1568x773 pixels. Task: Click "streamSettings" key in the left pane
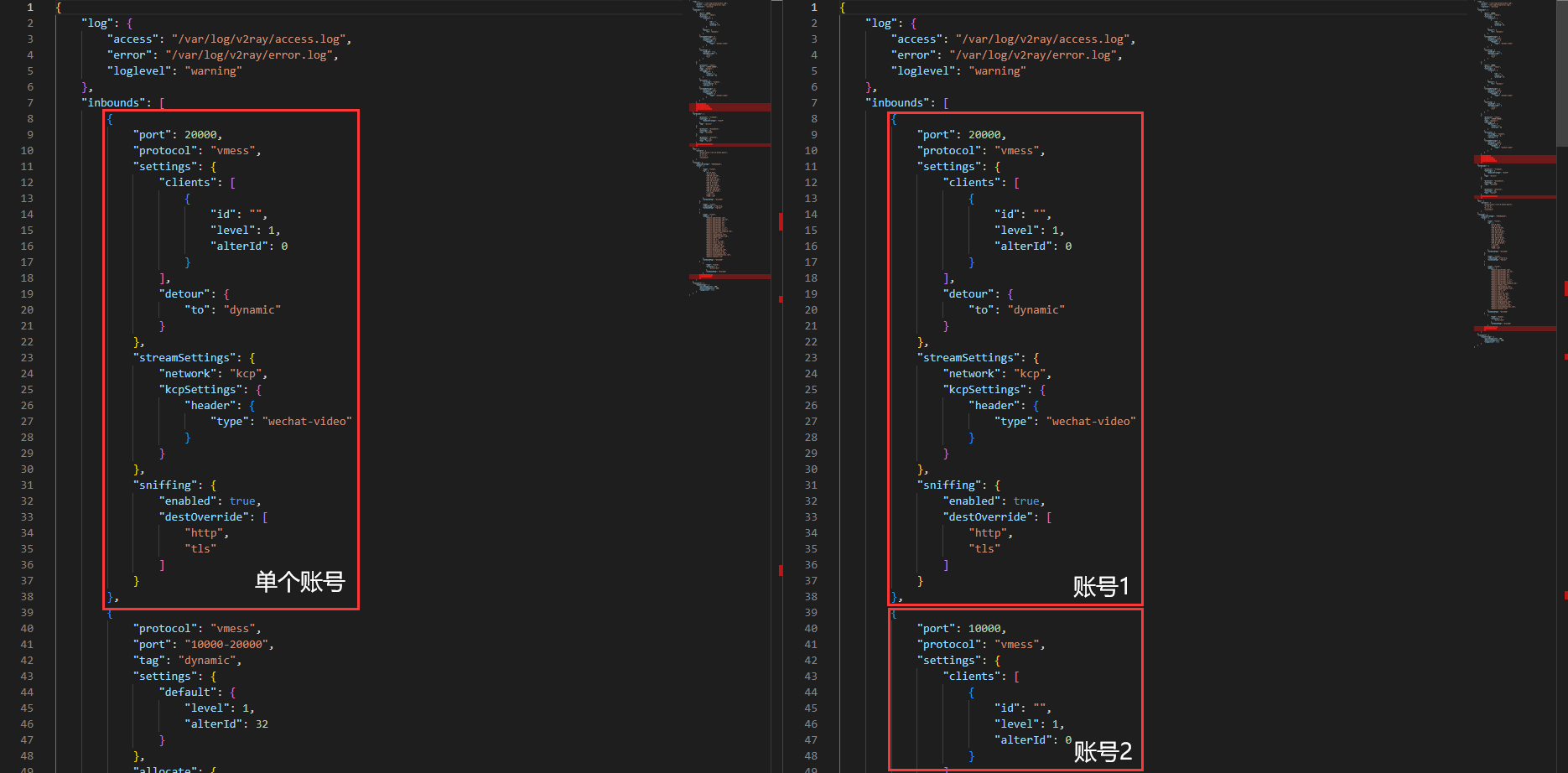point(187,358)
